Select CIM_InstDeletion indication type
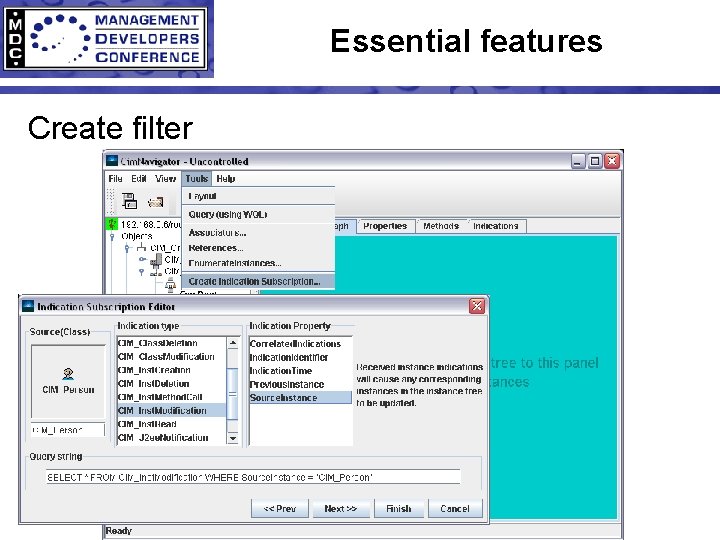 tap(171, 384)
